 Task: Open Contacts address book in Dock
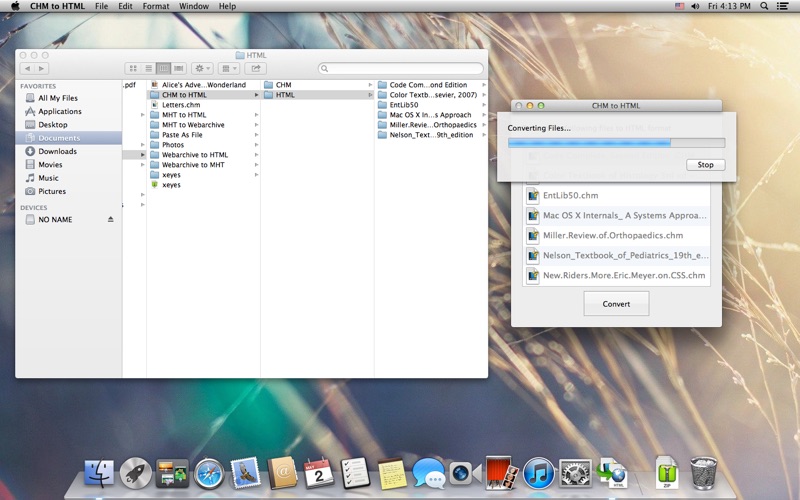point(282,473)
